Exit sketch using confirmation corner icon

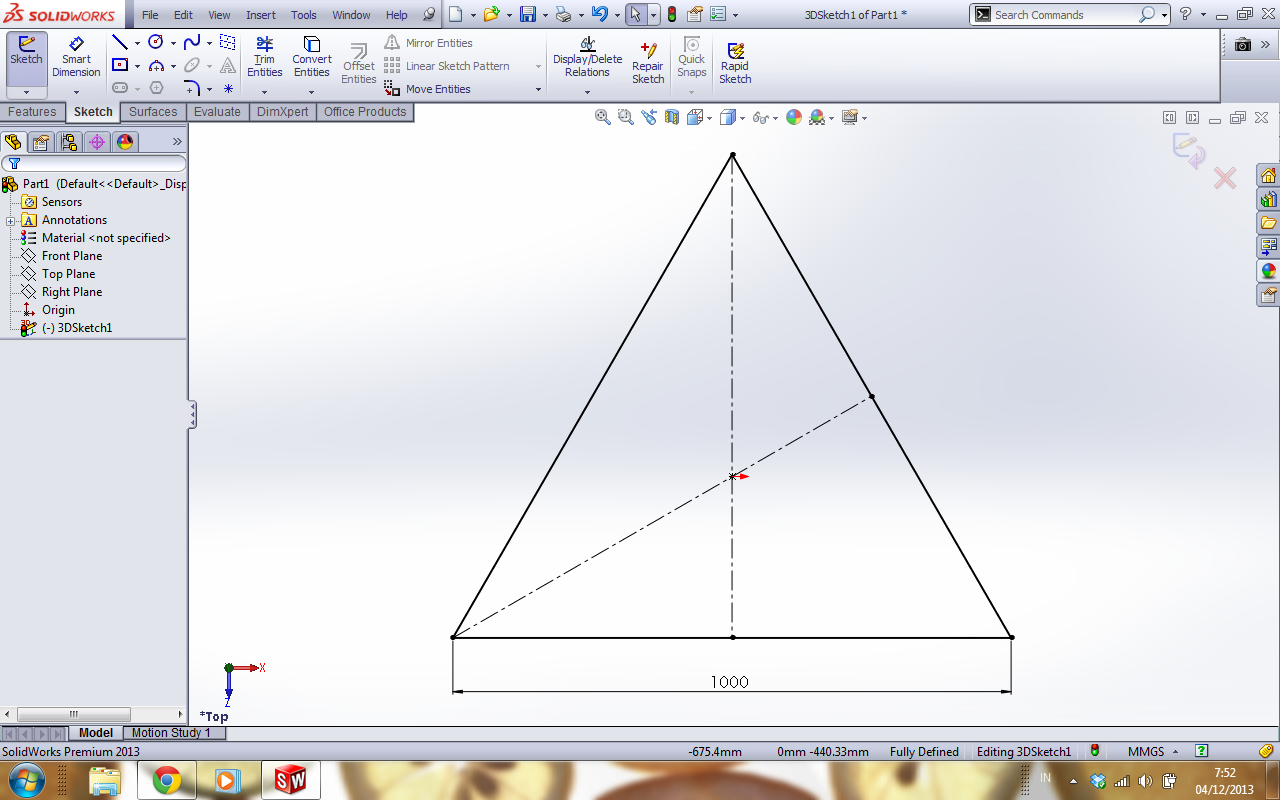tap(1189, 150)
